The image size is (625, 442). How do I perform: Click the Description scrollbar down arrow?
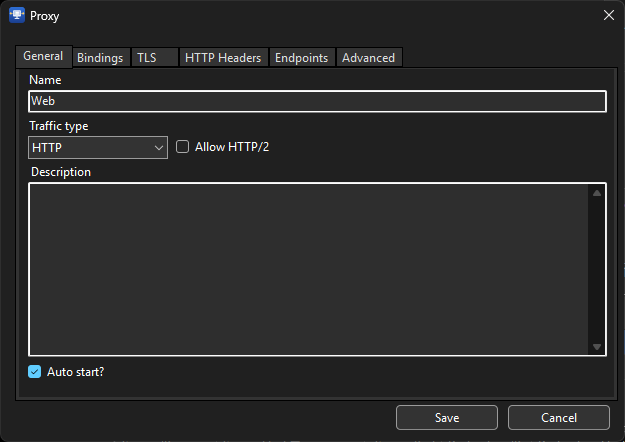pos(597,347)
